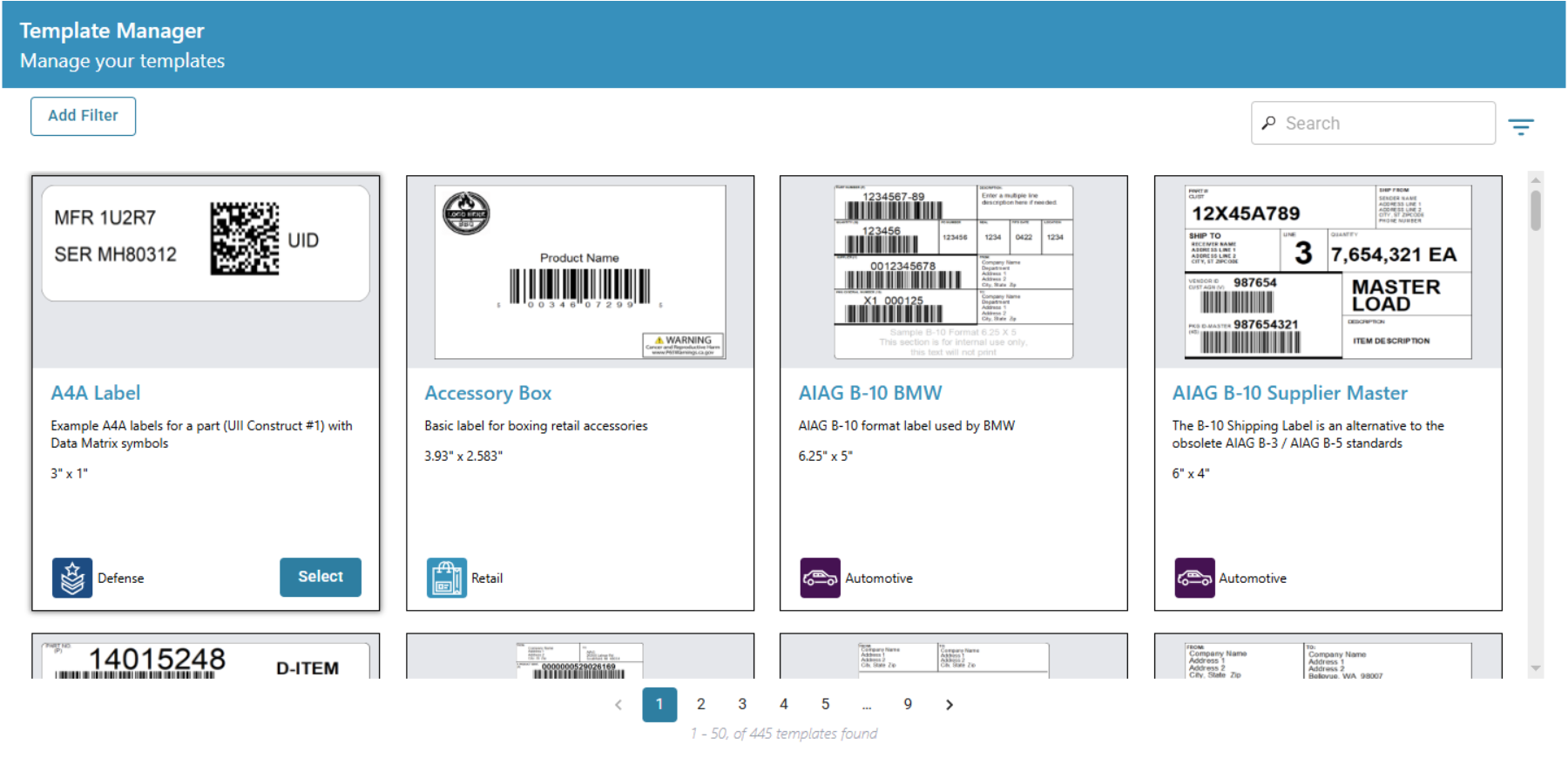Open the A4A Label title link
This screenshot has height=765, width=1568.
[95, 393]
